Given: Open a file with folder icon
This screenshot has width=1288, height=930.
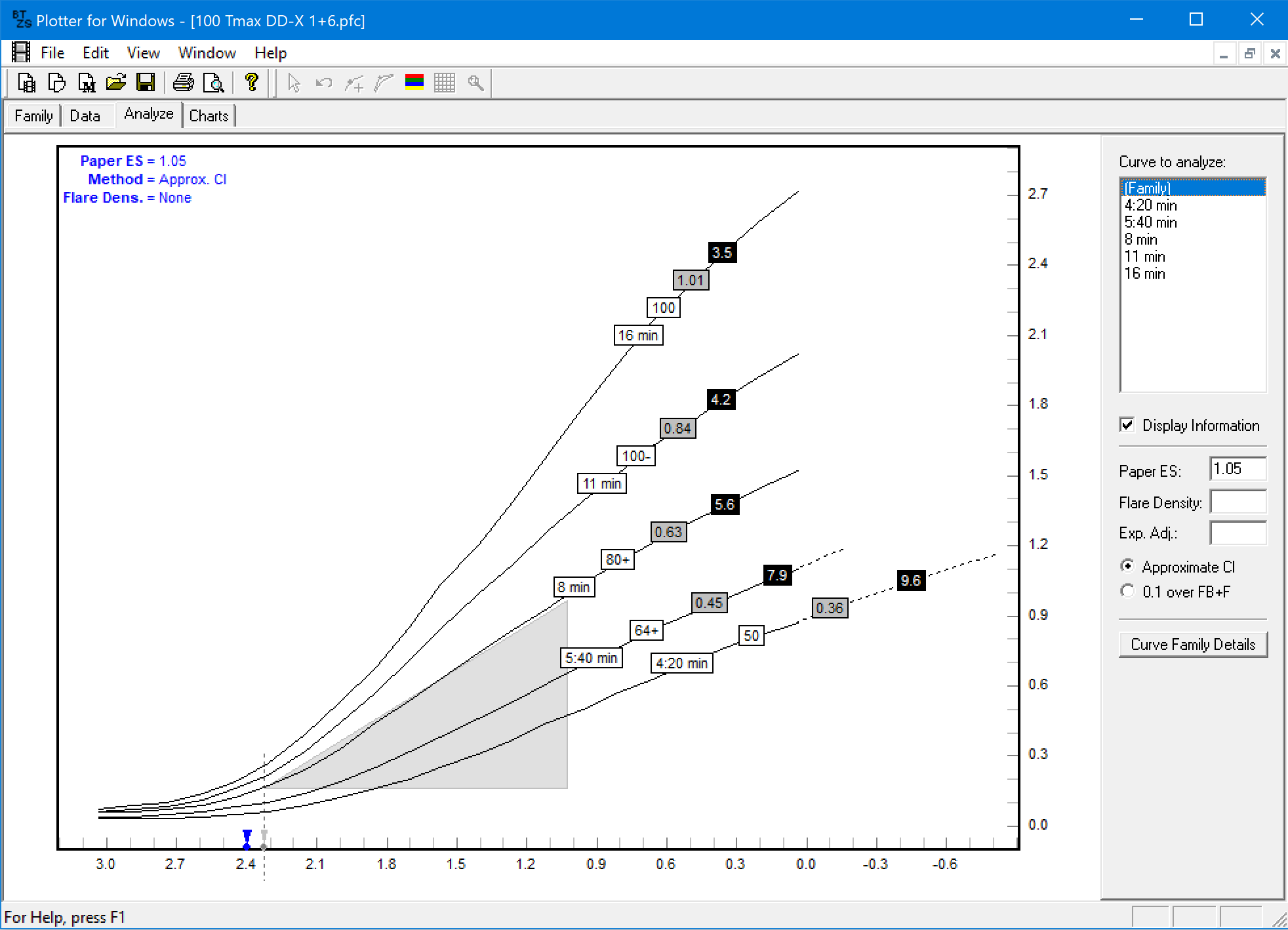Looking at the screenshot, I should coord(115,83).
